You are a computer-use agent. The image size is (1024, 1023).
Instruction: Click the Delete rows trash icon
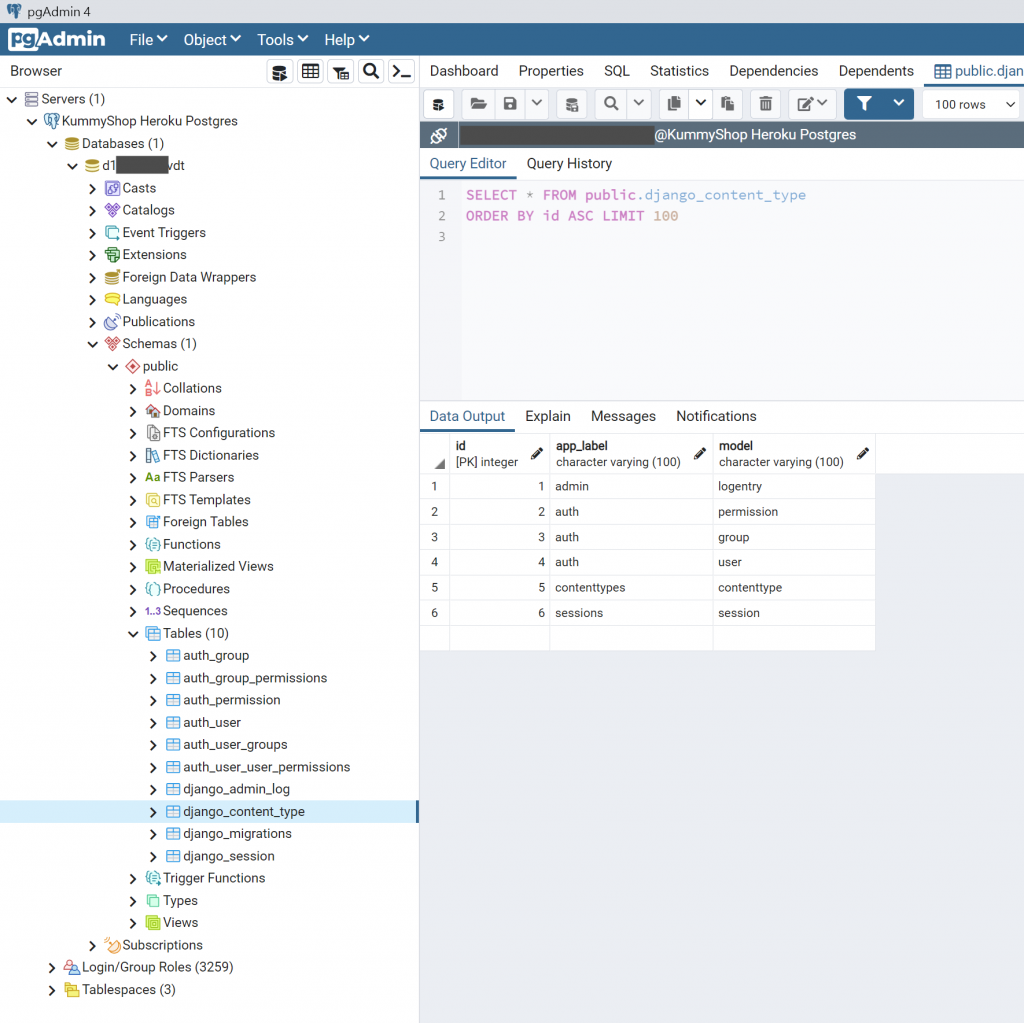(765, 104)
